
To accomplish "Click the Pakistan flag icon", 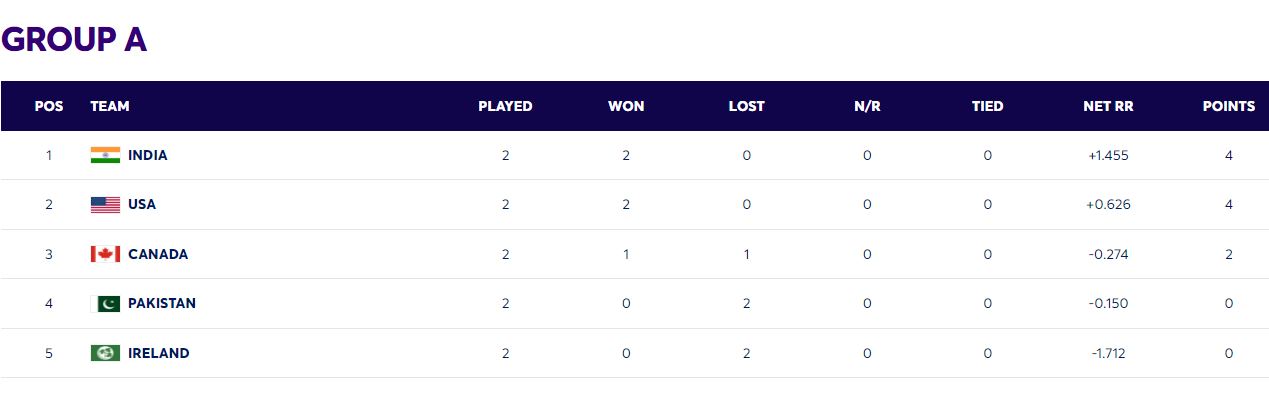I will click(105, 304).
